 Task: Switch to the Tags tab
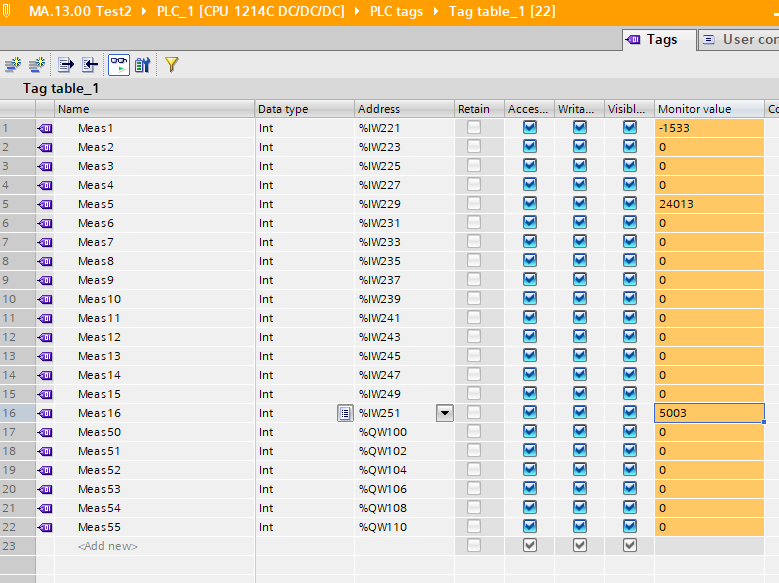click(652, 39)
